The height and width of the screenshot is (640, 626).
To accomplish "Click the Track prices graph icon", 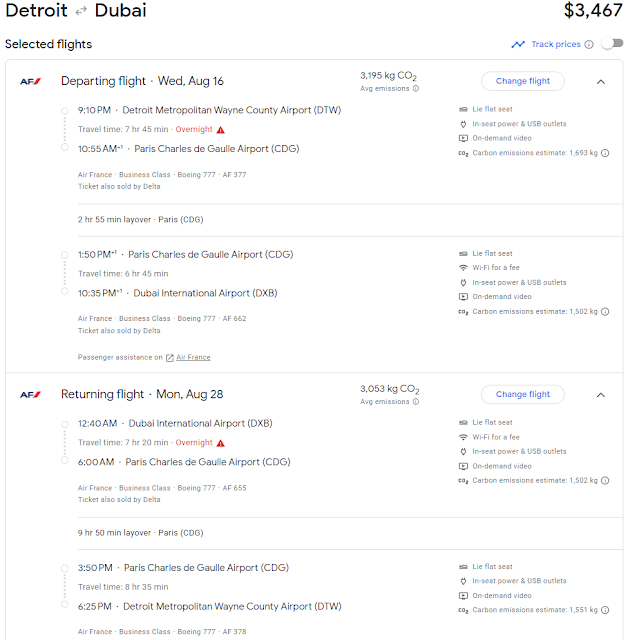I will 518,44.
